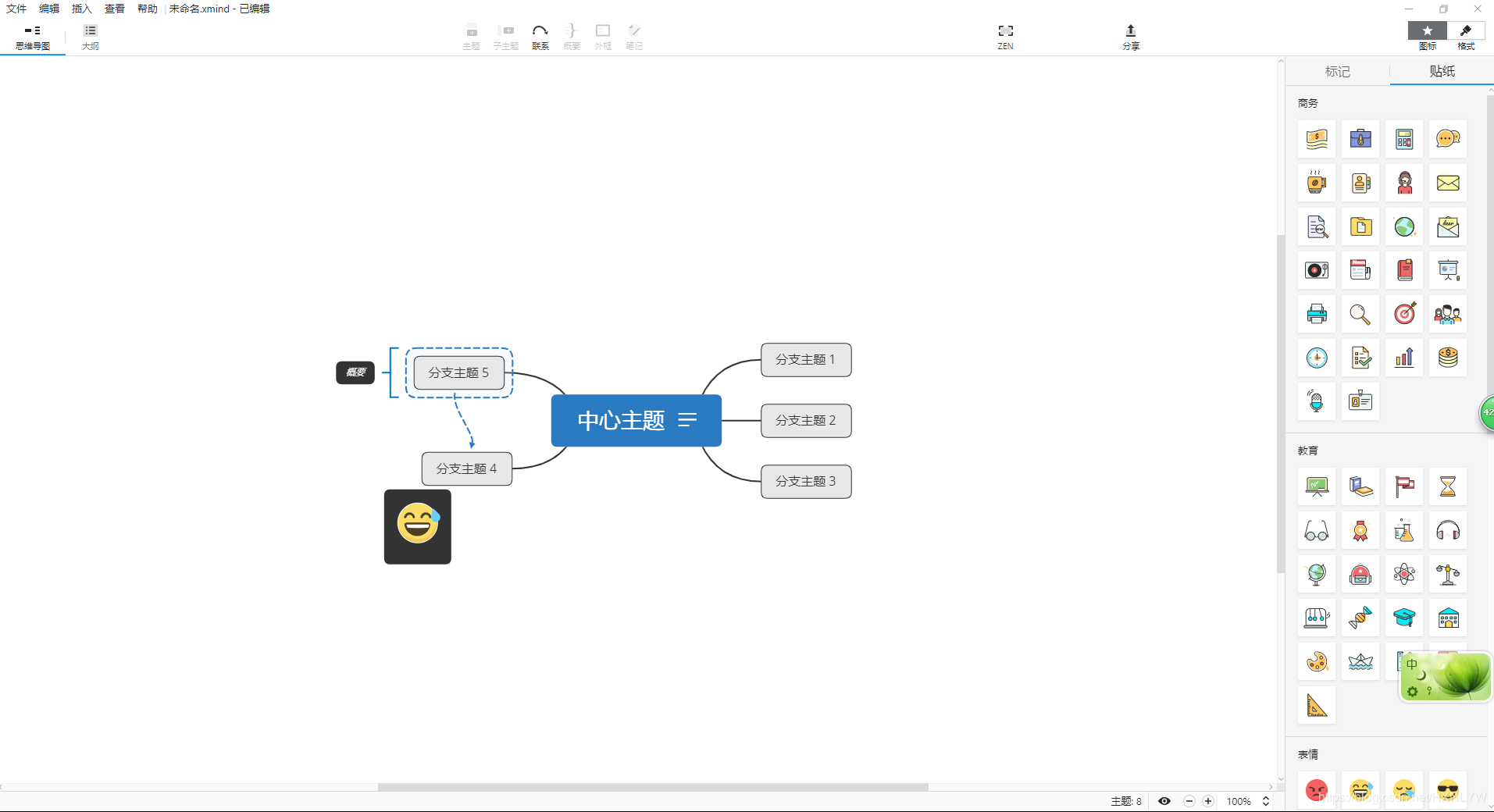Toggle the eye visibility icon in status bar

(1164, 801)
